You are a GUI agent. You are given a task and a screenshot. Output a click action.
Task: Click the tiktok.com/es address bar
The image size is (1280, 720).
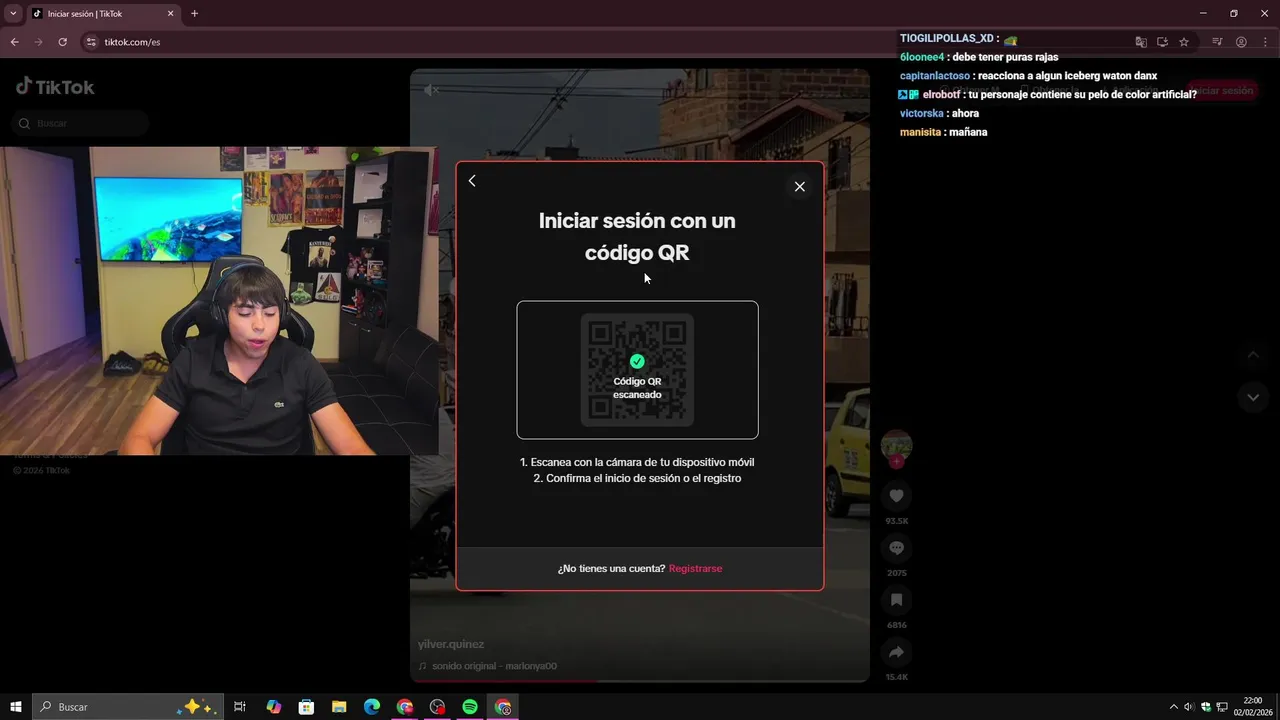(132, 42)
